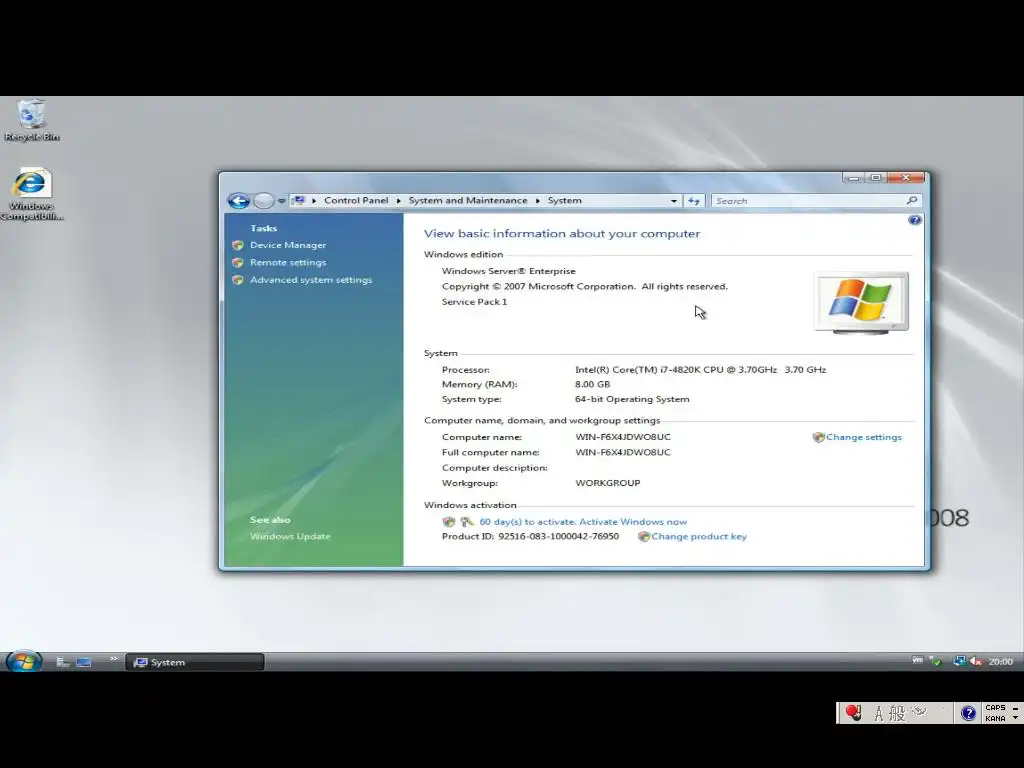Screen dimensions: 1024x768
Task: Select the Service Pack 1 text
Action: pyautogui.click(x=474, y=302)
